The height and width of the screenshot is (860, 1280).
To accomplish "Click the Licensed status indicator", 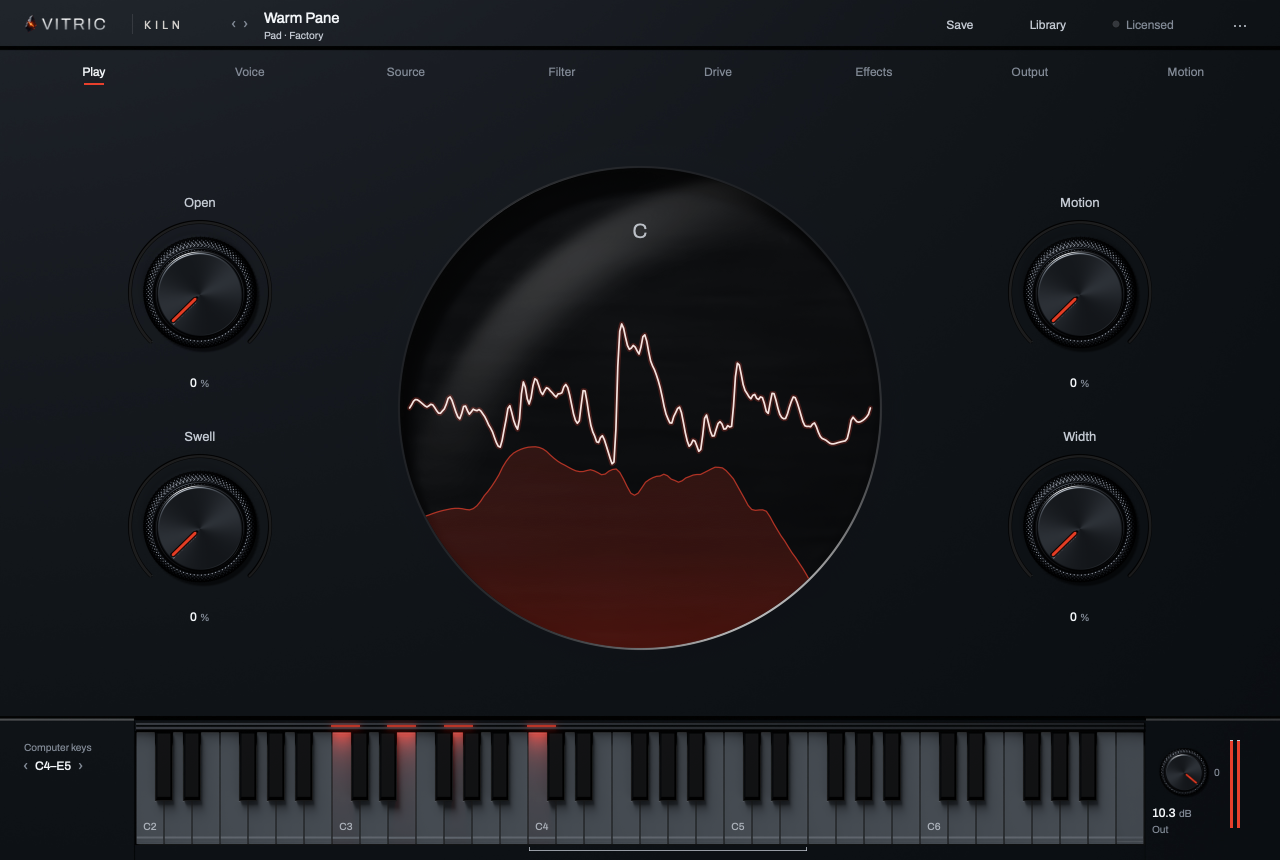I will (x=1143, y=25).
